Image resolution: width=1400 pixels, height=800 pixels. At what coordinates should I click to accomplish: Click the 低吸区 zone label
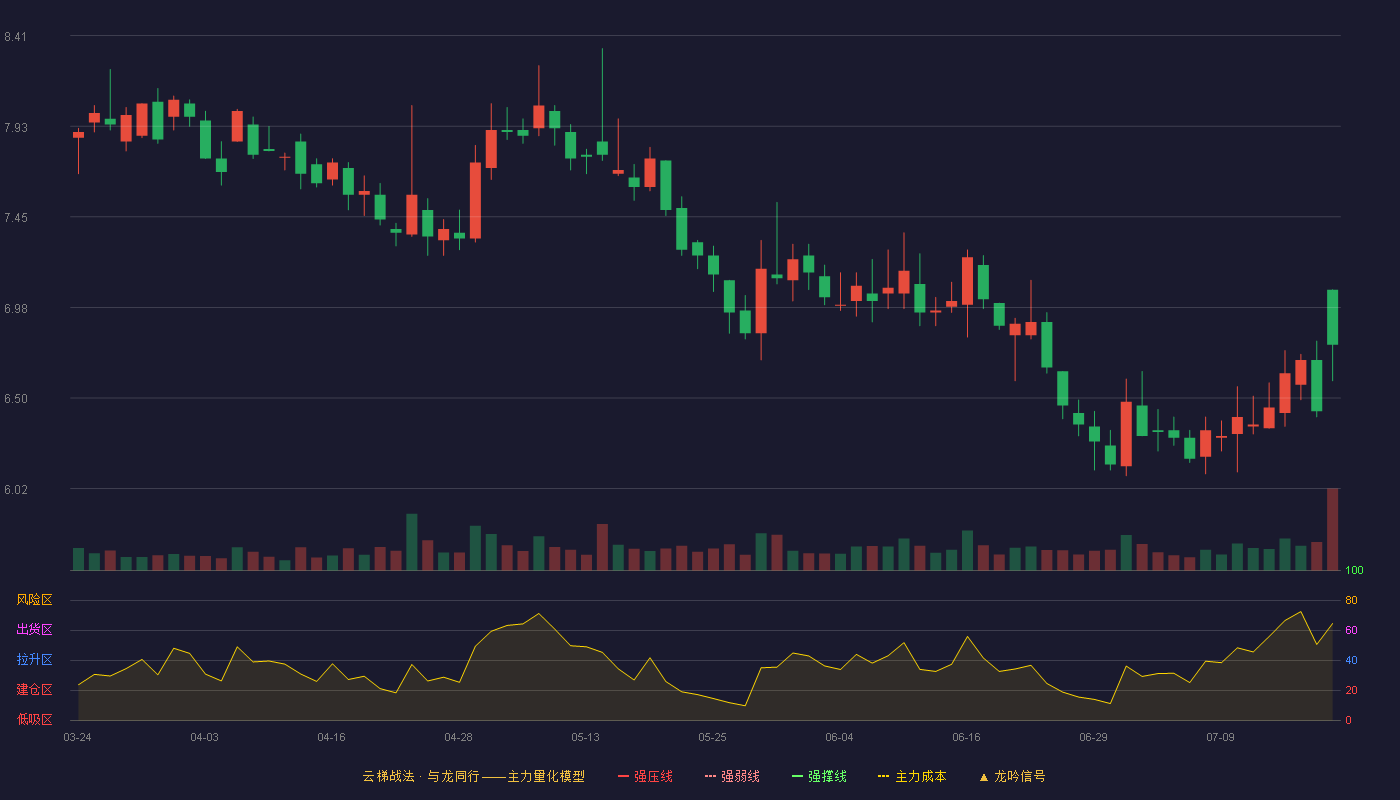tap(34, 719)
